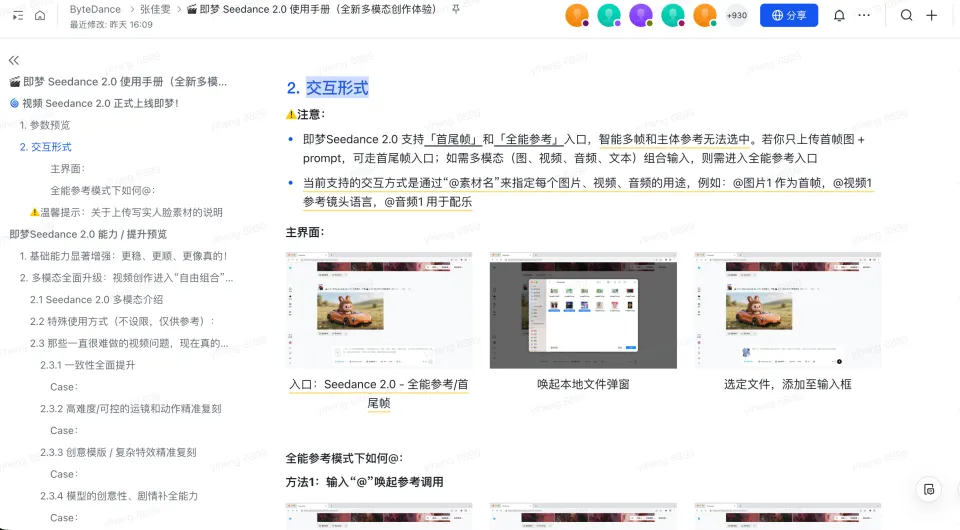Open the 选定文件 添加至输入框 screenshot

pyautogui.click(x=787, y=310)
